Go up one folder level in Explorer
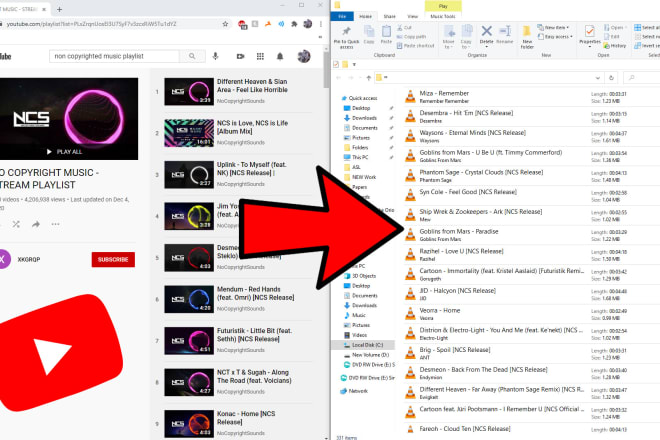 (x=369, y=77)
